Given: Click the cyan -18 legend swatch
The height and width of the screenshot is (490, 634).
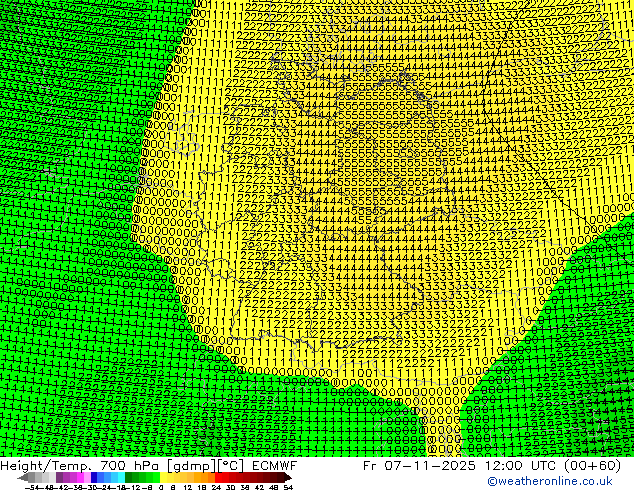Looking at the screenshot, I should coord(122,477).
